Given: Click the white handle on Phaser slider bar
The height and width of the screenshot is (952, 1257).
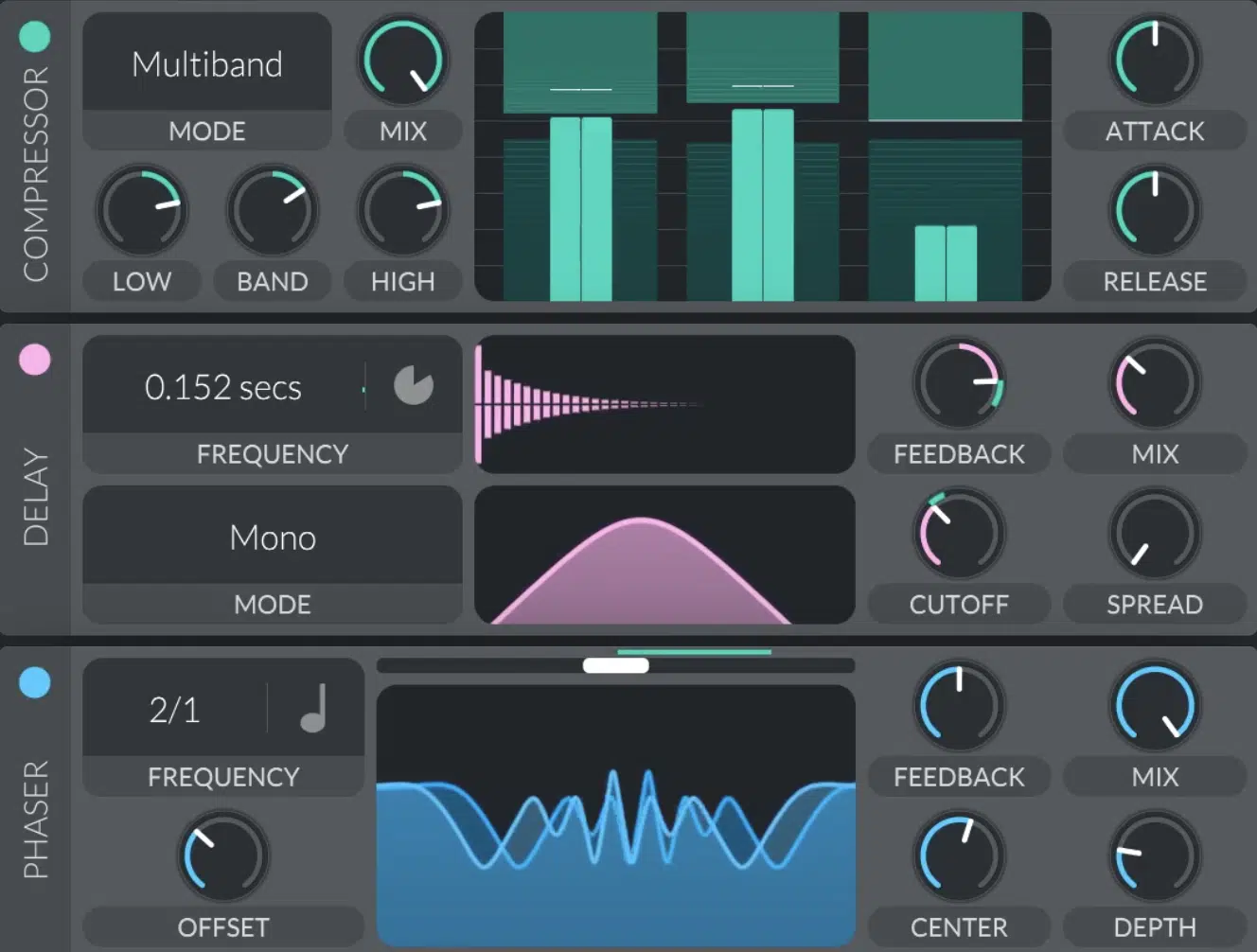Looking at the screenshot, I should (x=616, y=665).
